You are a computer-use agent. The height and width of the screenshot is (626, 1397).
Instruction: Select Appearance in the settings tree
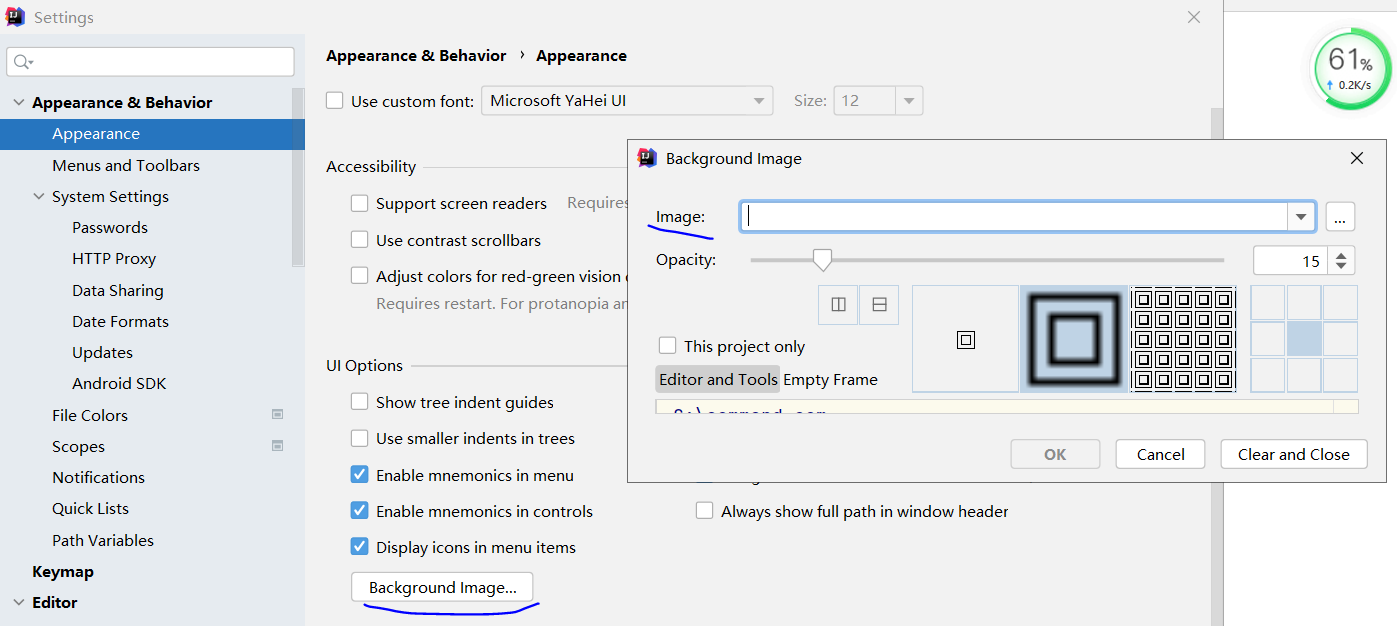(x=152, y=134)
